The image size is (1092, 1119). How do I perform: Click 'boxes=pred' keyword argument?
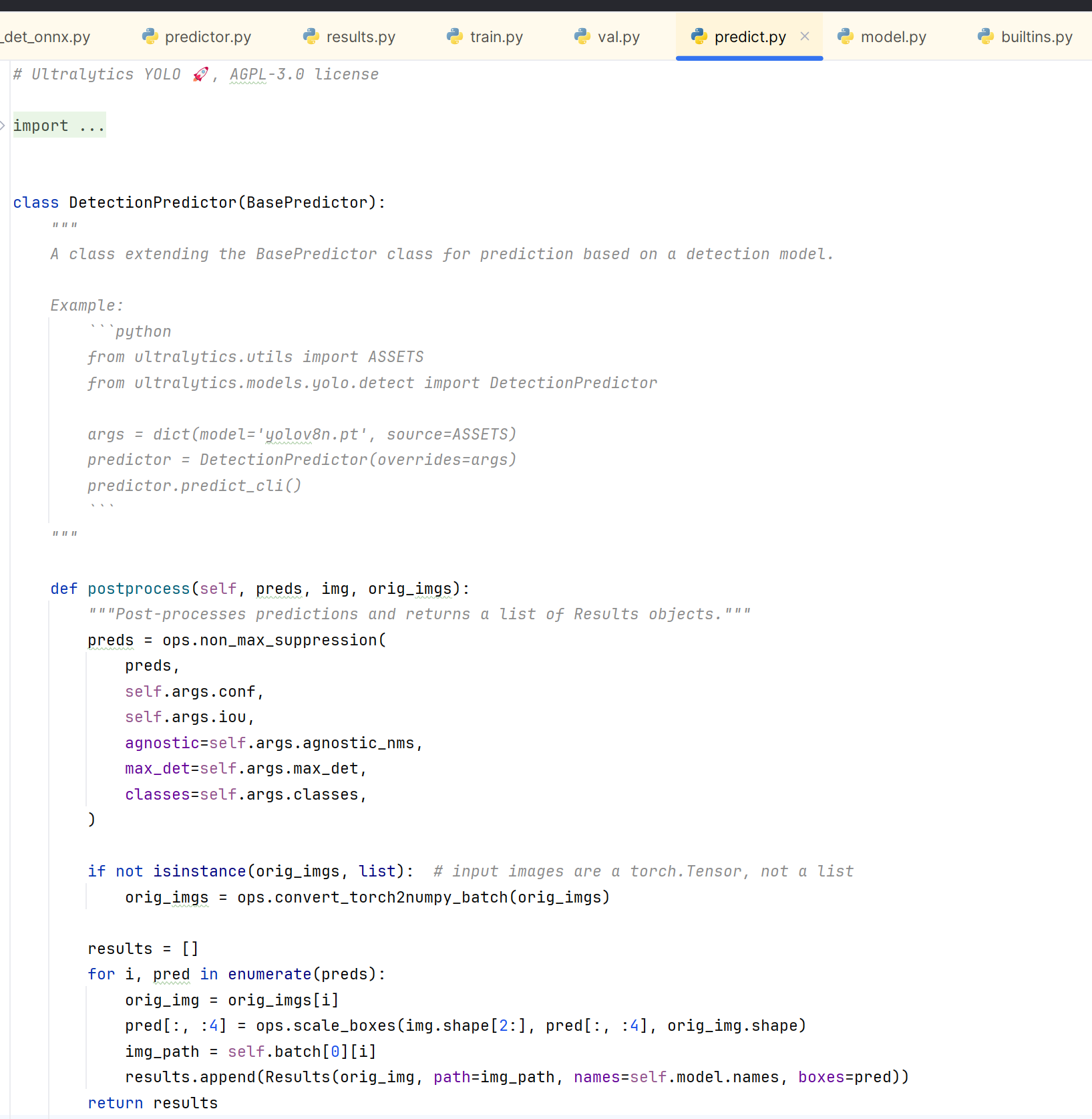point(845,1077)
